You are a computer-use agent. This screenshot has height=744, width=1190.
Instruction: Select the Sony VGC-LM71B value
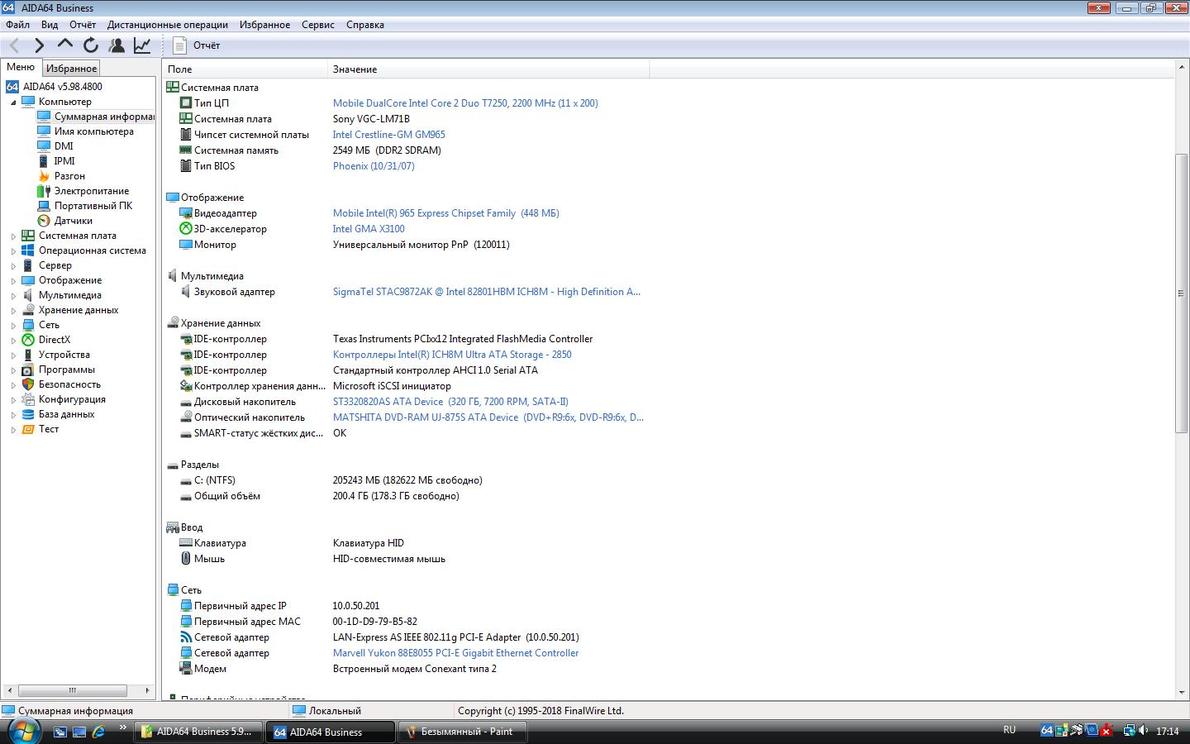[x=371, y=118]
